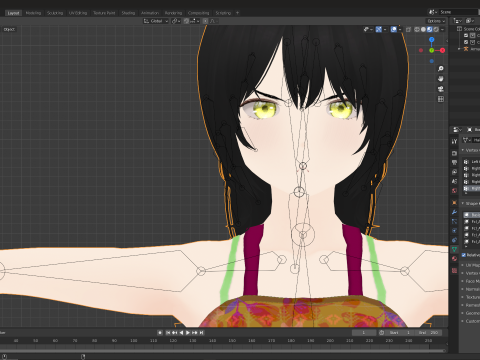Open the pivot point dropdown
Viewport: 480px width, 360px height.
176,21
